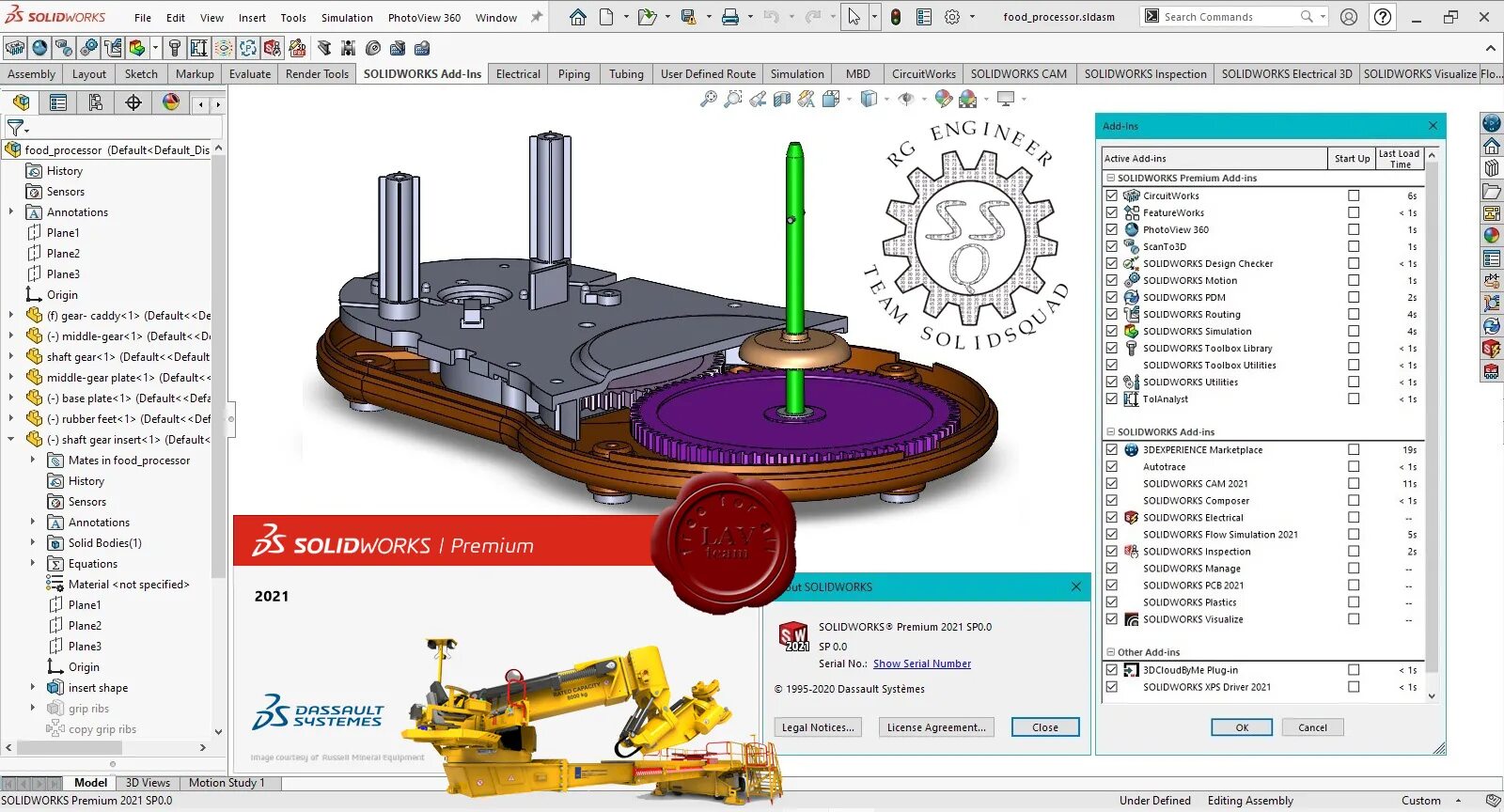1504x812 pixels.
Task: Open the Help question mark icon
Action: point(1383,17)
